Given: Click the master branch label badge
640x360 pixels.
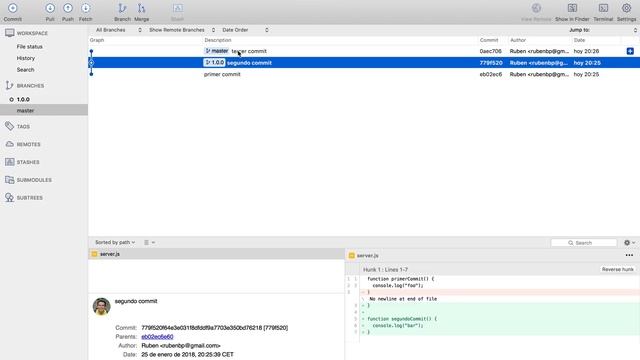Looking at the screenshot, I should pyautogui.click(x=216, y=51).
